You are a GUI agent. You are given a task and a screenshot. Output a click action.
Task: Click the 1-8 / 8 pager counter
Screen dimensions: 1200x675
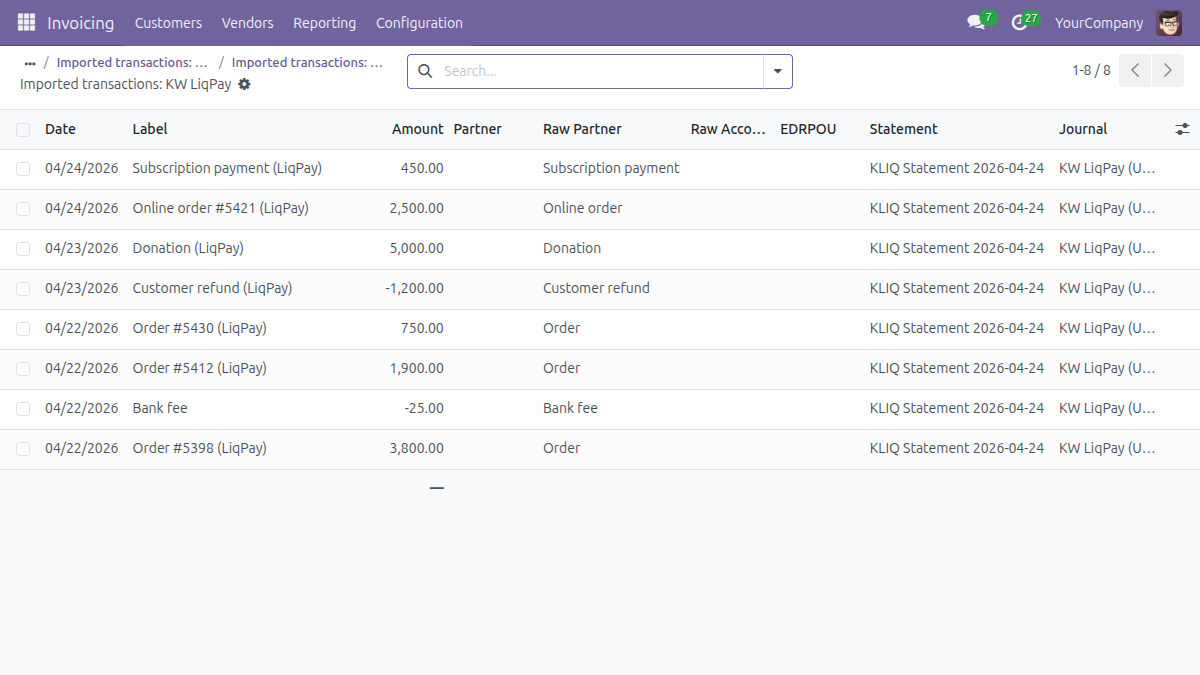pyautogui.click(x=1091, y=70)
